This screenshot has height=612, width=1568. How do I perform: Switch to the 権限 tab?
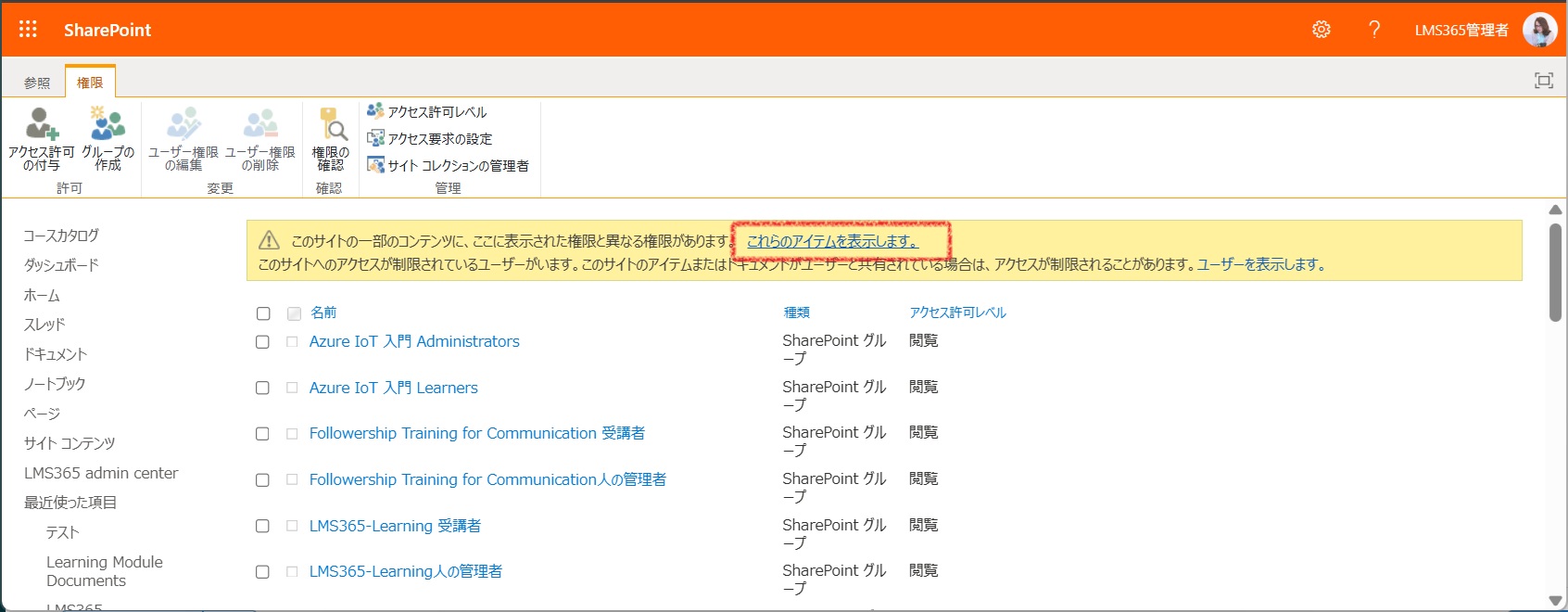point(90,83)
